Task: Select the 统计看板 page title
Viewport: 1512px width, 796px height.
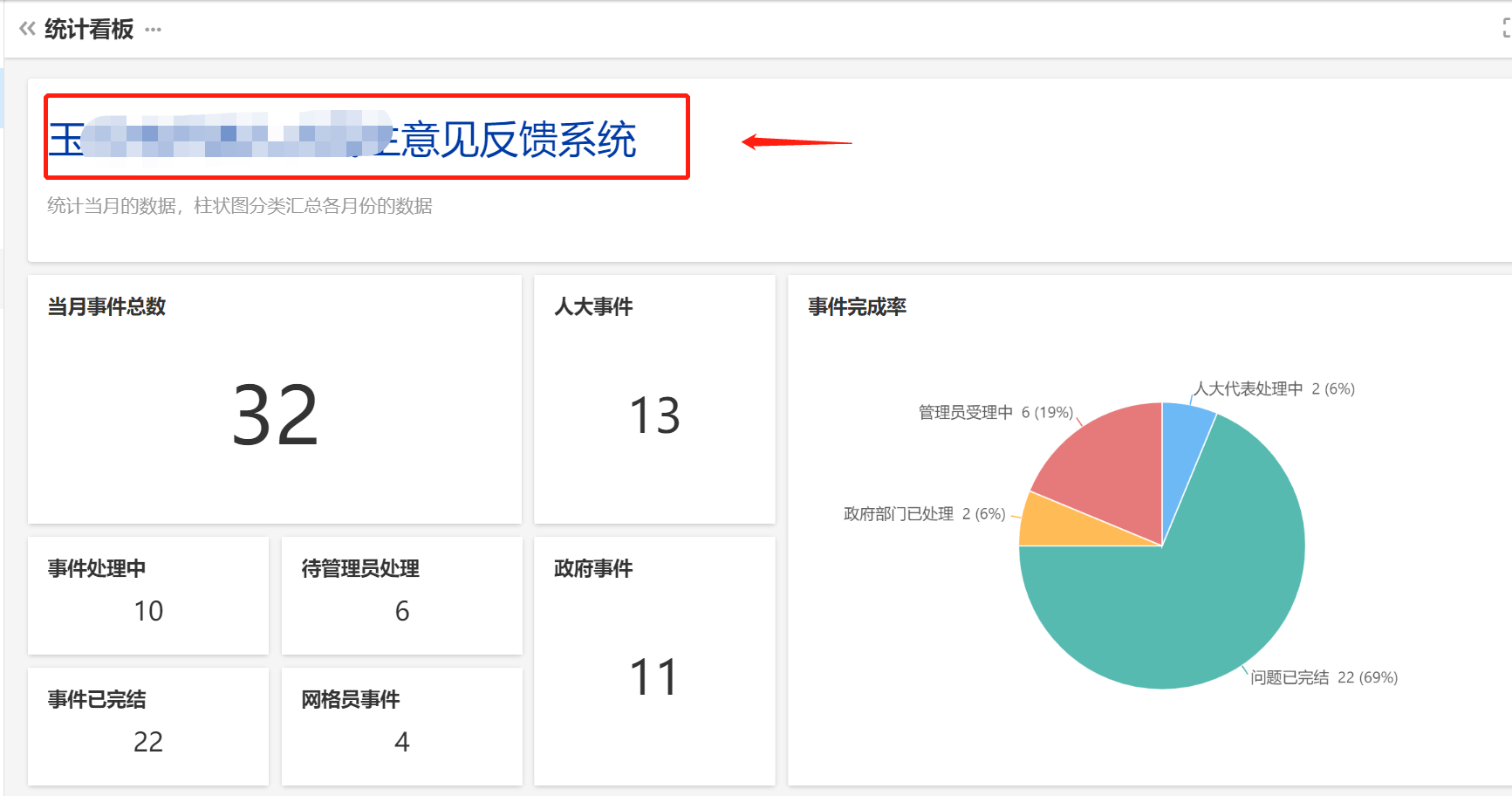Action: click(x=89, y=30)
